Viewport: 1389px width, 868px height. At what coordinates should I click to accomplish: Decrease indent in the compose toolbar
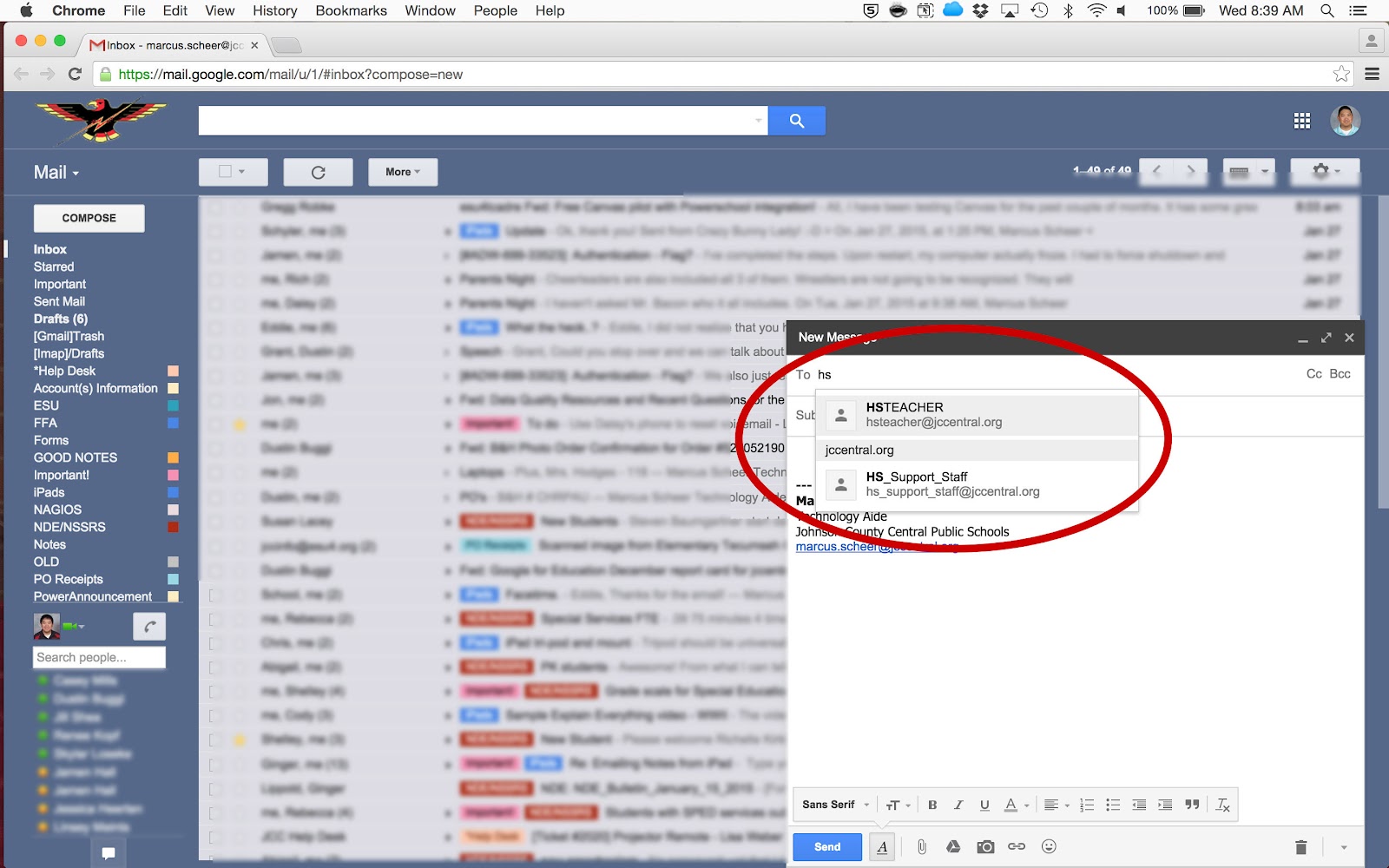[1139, 805]
